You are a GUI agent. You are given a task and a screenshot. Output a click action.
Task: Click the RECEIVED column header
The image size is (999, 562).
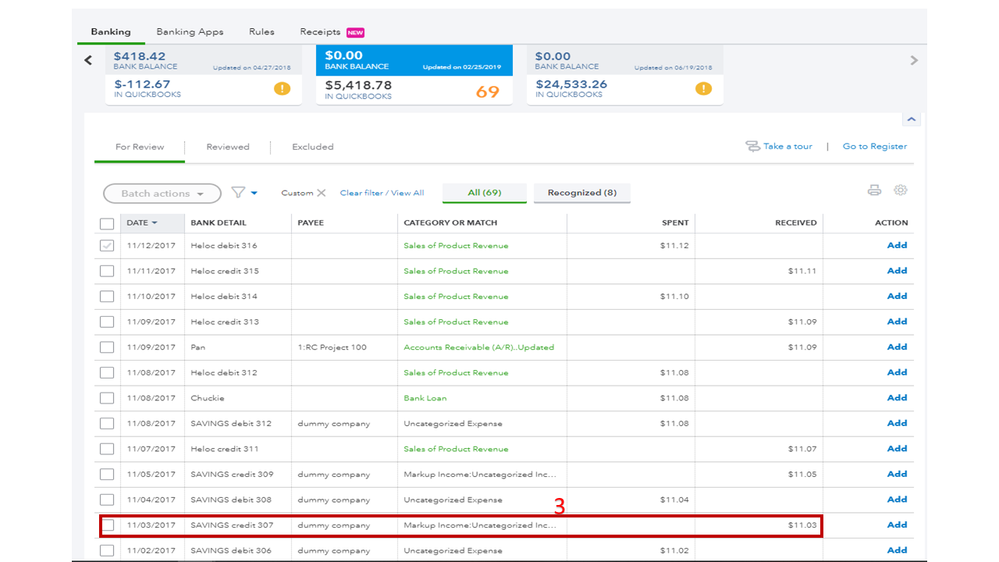(x=796, y=222)
